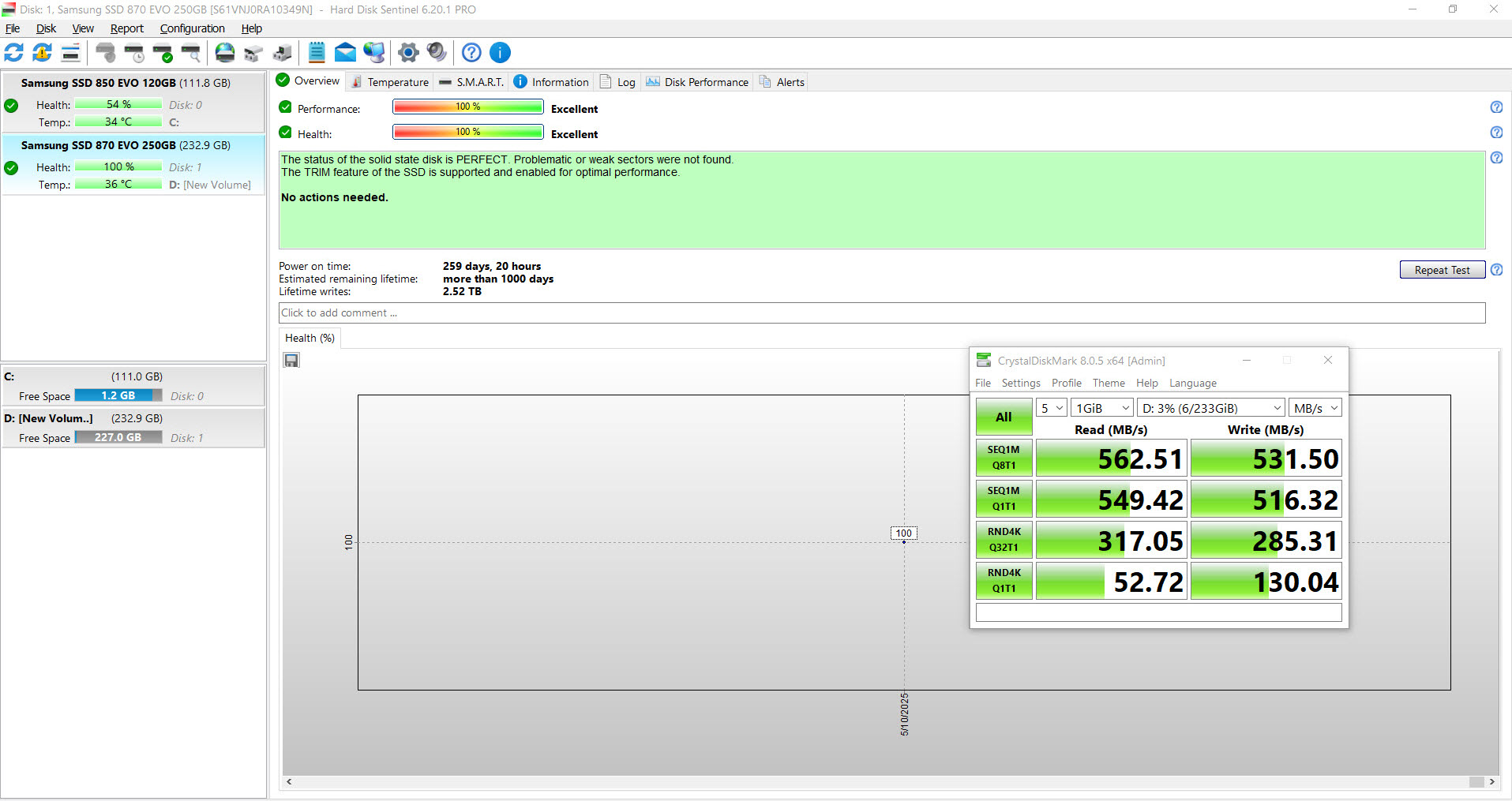Click the Health 100 % progress bar
This screenshot has height=801, width=1512.
[x=468, y=132]
